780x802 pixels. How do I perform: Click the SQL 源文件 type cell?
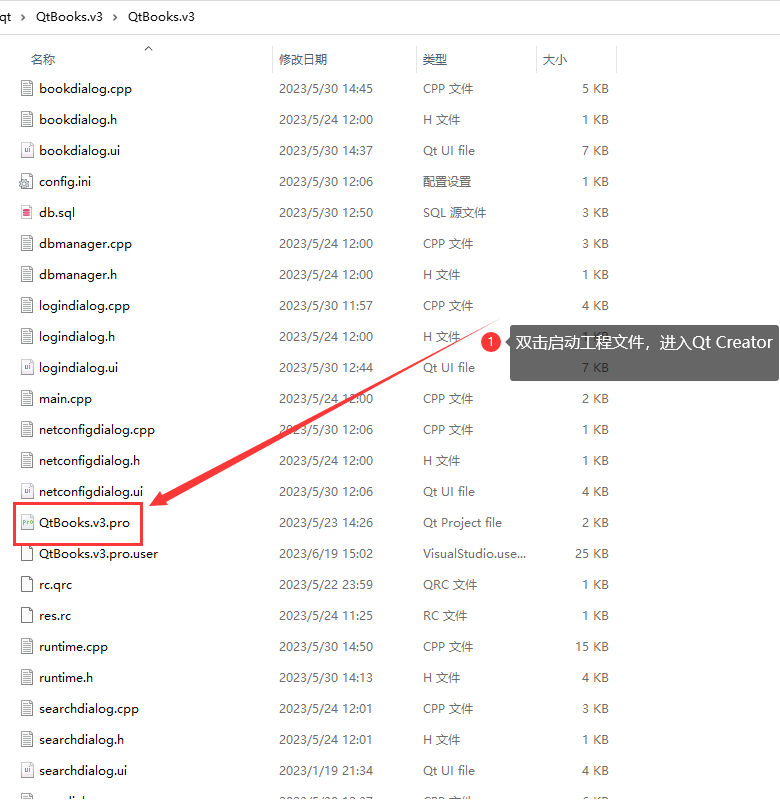point(454,212)
